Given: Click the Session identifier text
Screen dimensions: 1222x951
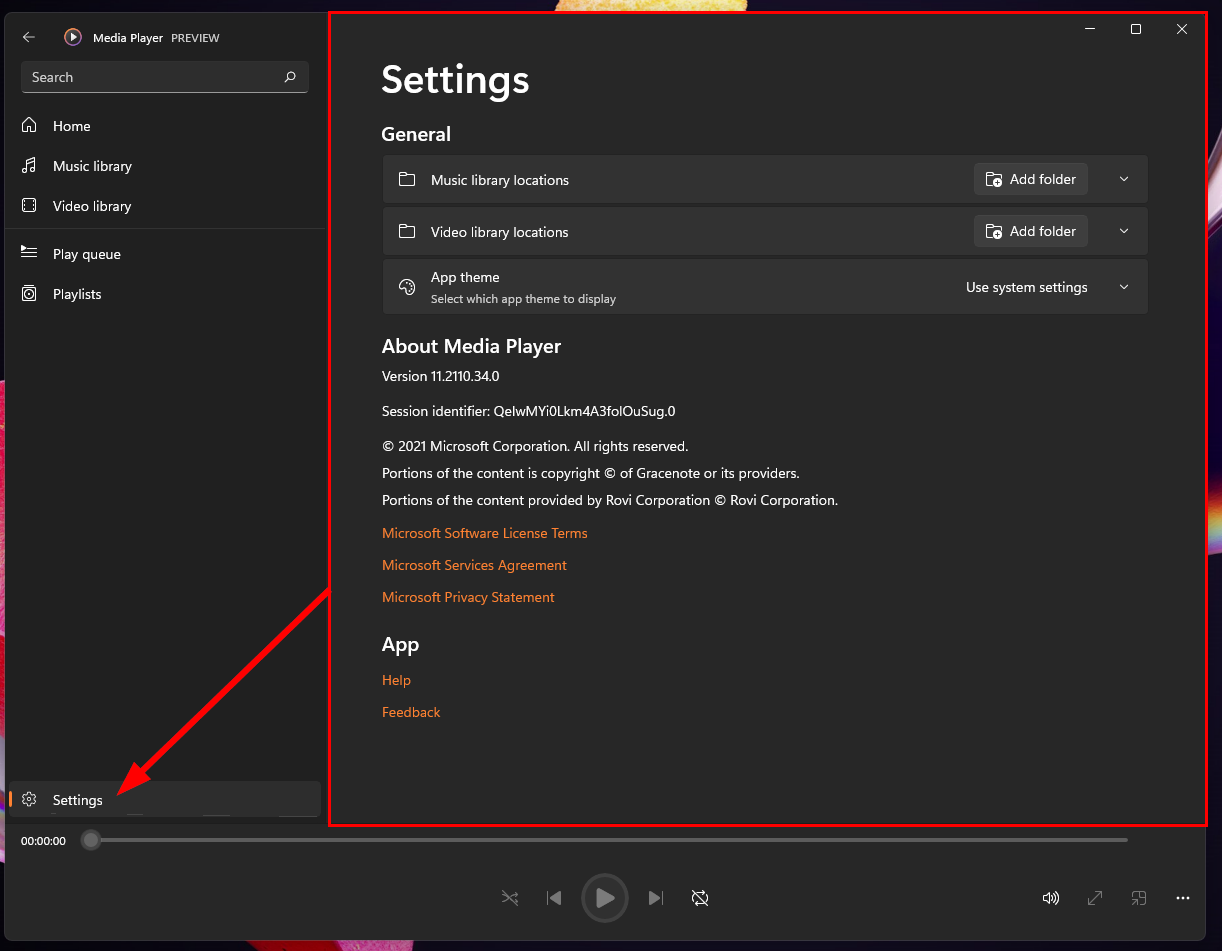Looking at the screenshot, I should tap(529, 411).
